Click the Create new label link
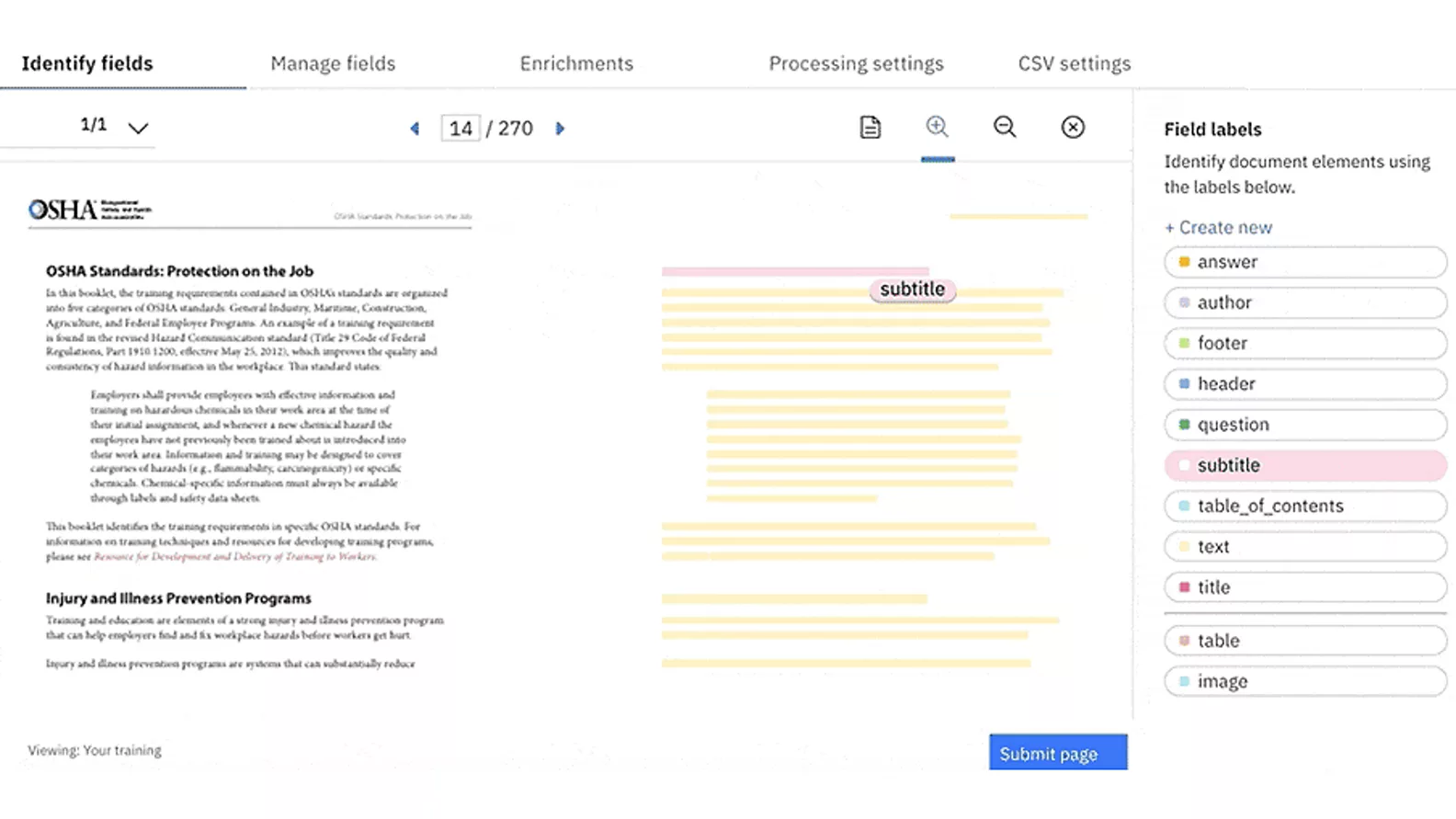 point(1218,227)
